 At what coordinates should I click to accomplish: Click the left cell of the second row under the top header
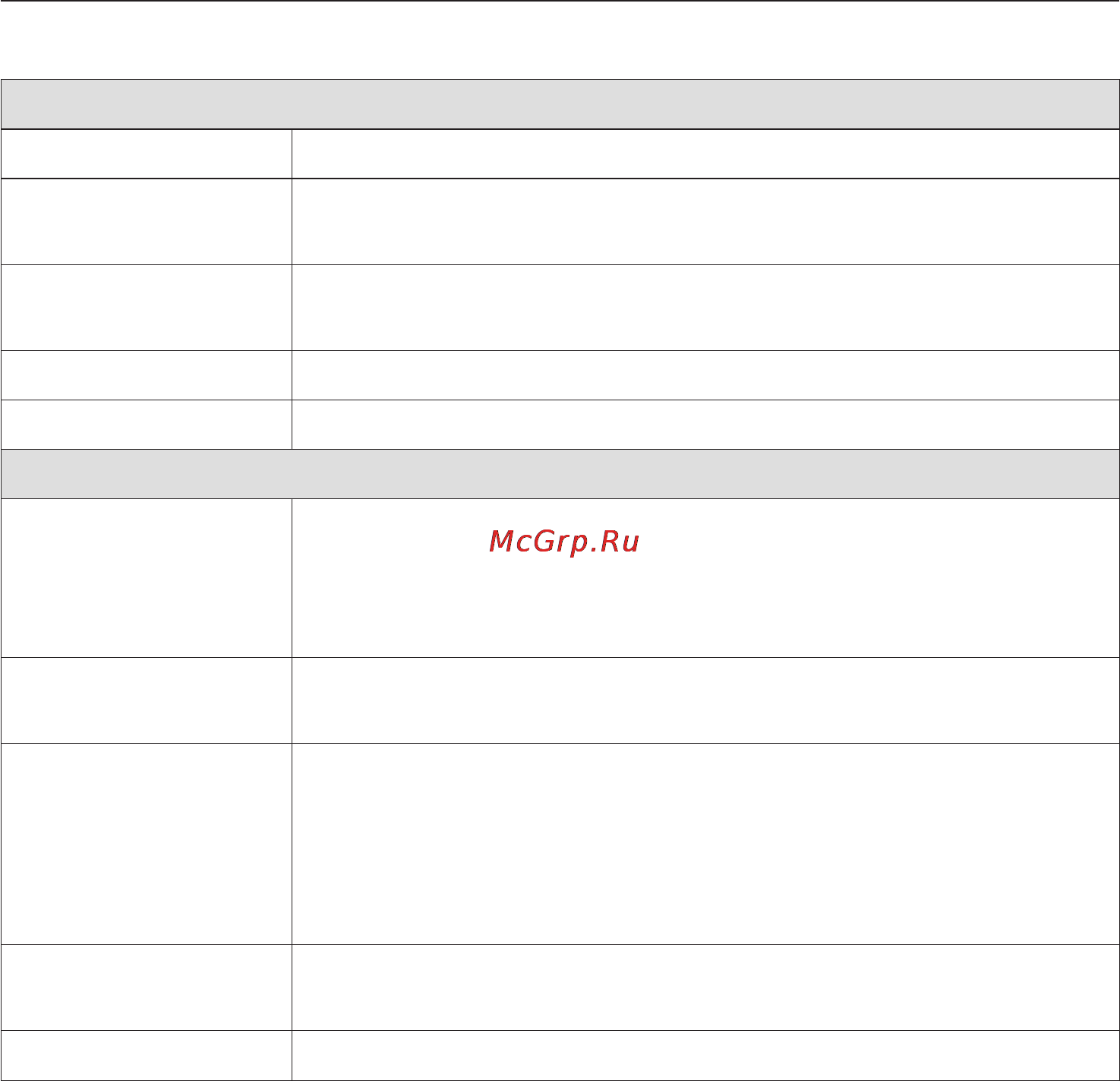[147, 222]
